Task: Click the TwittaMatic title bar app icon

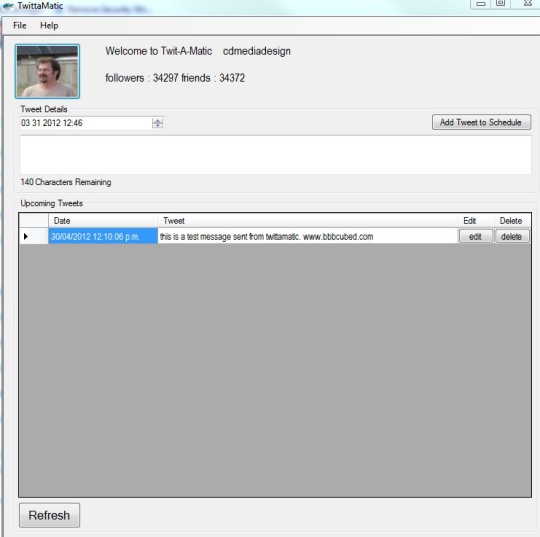Action: [8, 6]
